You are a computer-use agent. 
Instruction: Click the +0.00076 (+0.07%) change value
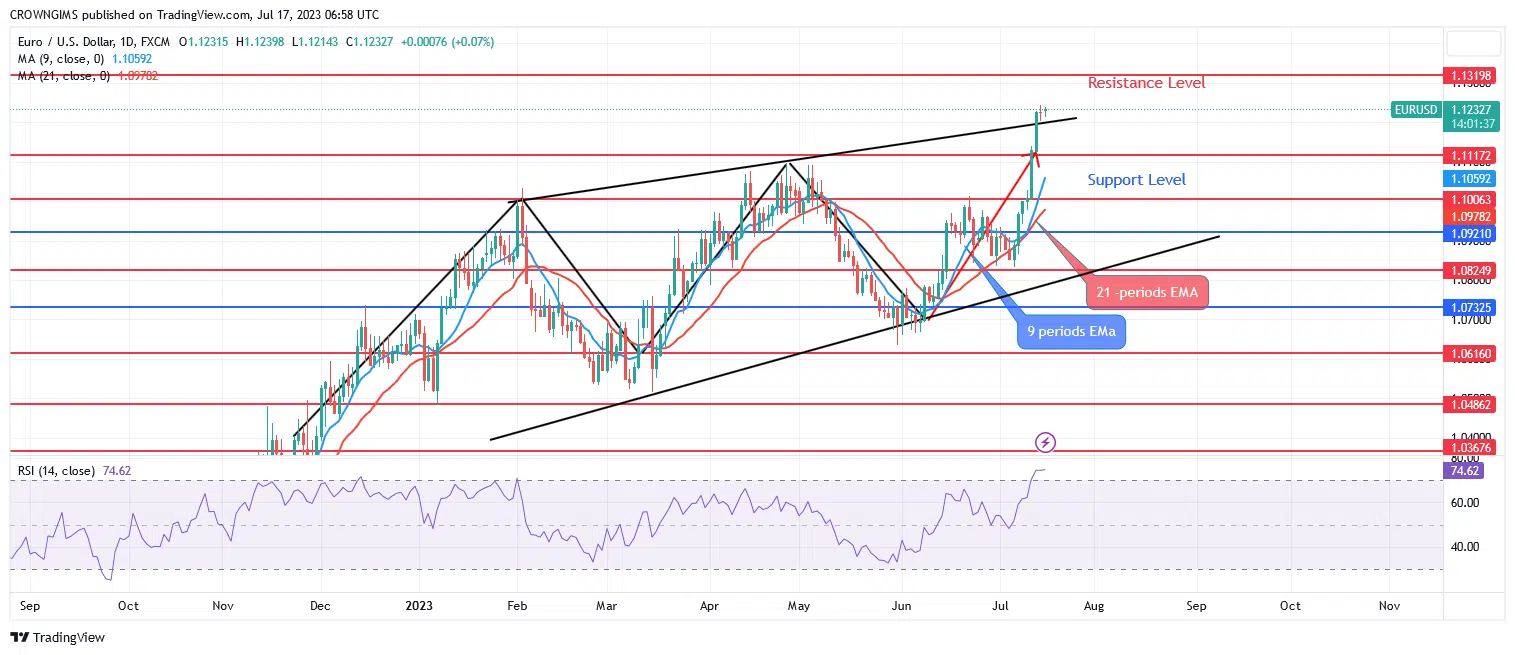click(447, 42)
